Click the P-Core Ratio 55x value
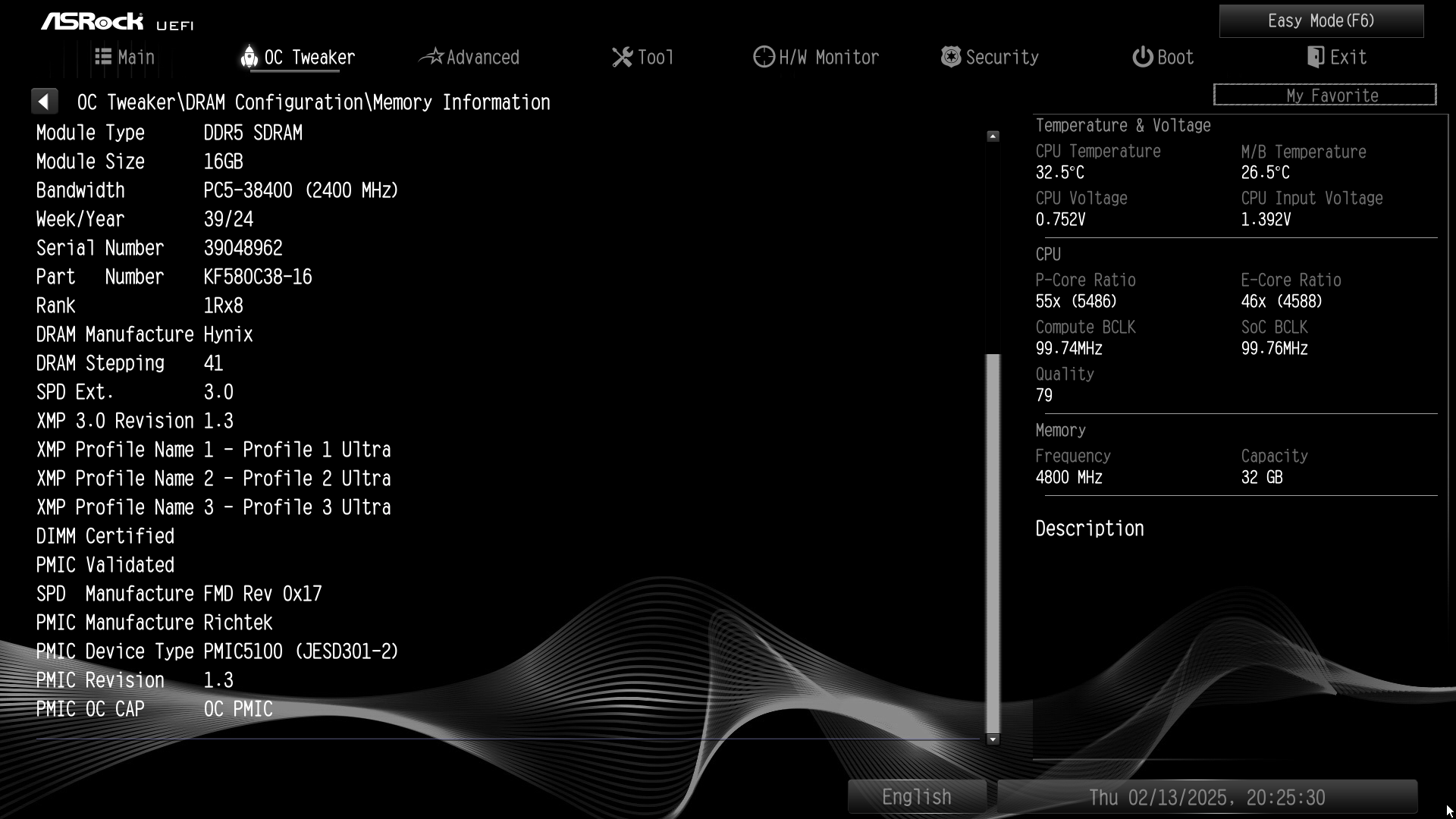Screen dimensions: 1456x819 coord(1076,301)
